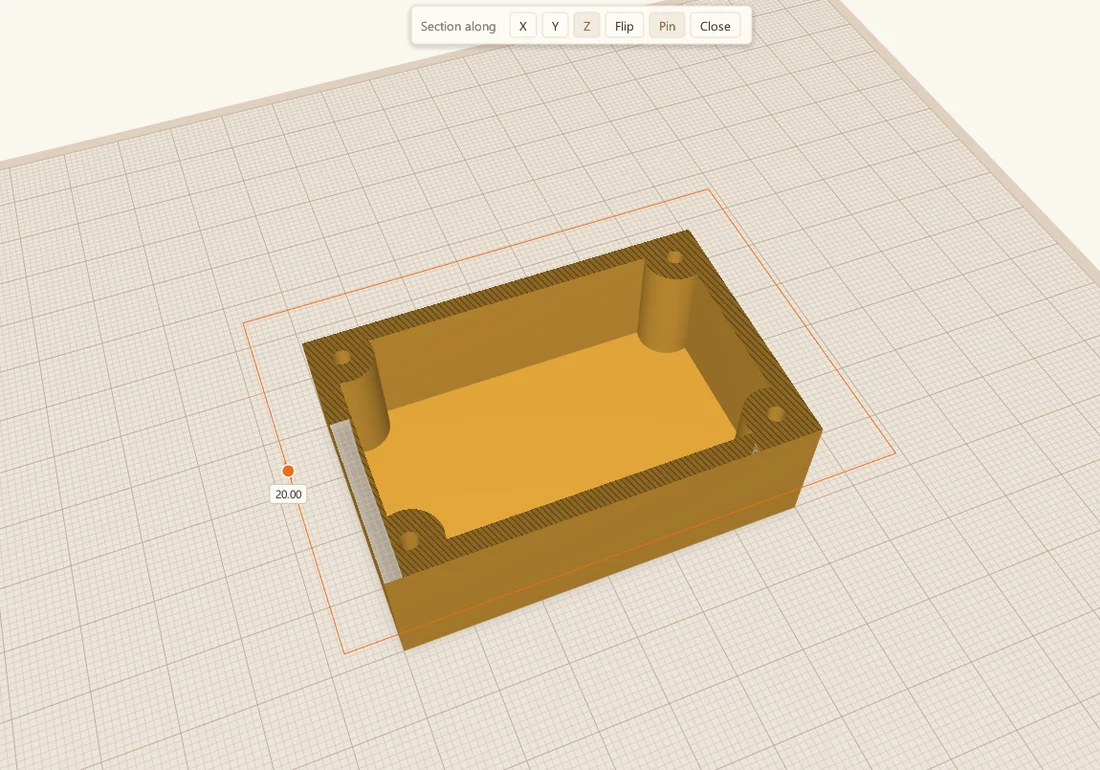Flip the section direction
The height and width of the screenshot is (770, 1100).
coord(624,26)
